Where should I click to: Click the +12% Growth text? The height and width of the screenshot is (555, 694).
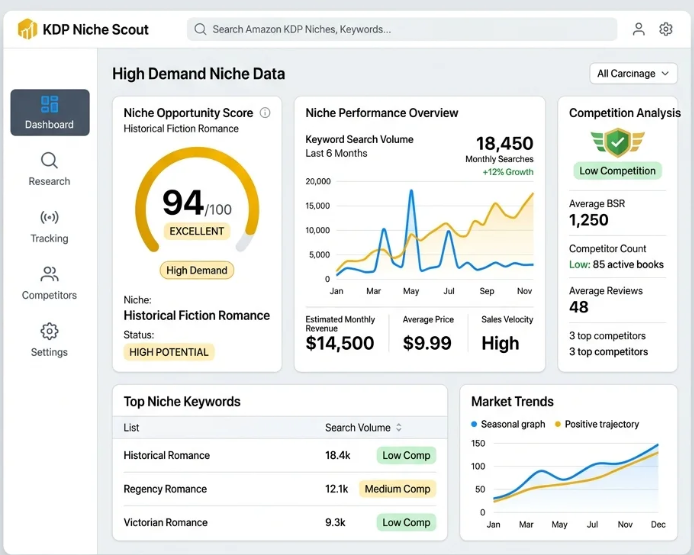pyautogui.click(x=508, y=172)
